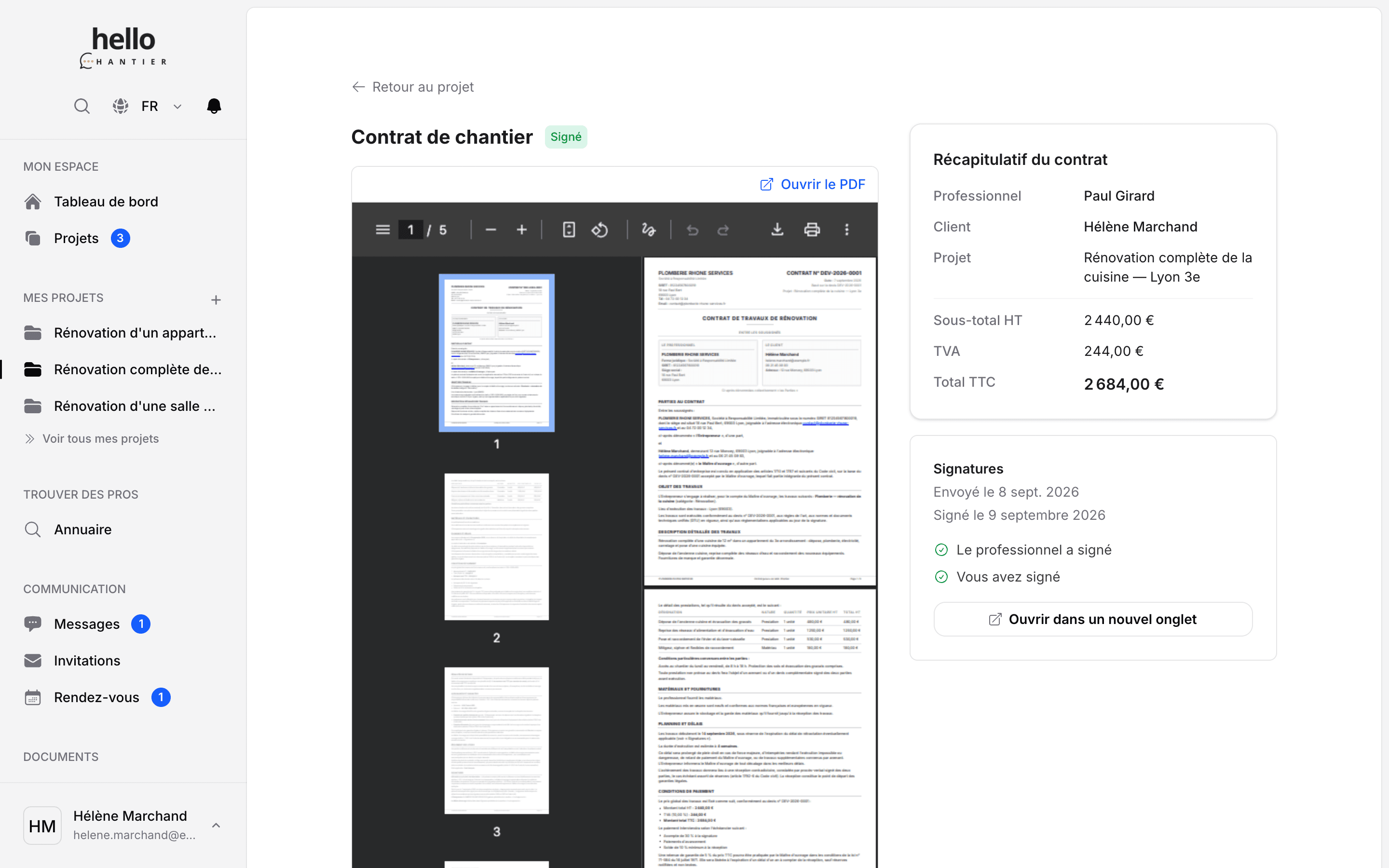Click the Rendez-vous calendar icon
Image resolution: width=1389 pixels, height=868 pixels.
point(33,697)
